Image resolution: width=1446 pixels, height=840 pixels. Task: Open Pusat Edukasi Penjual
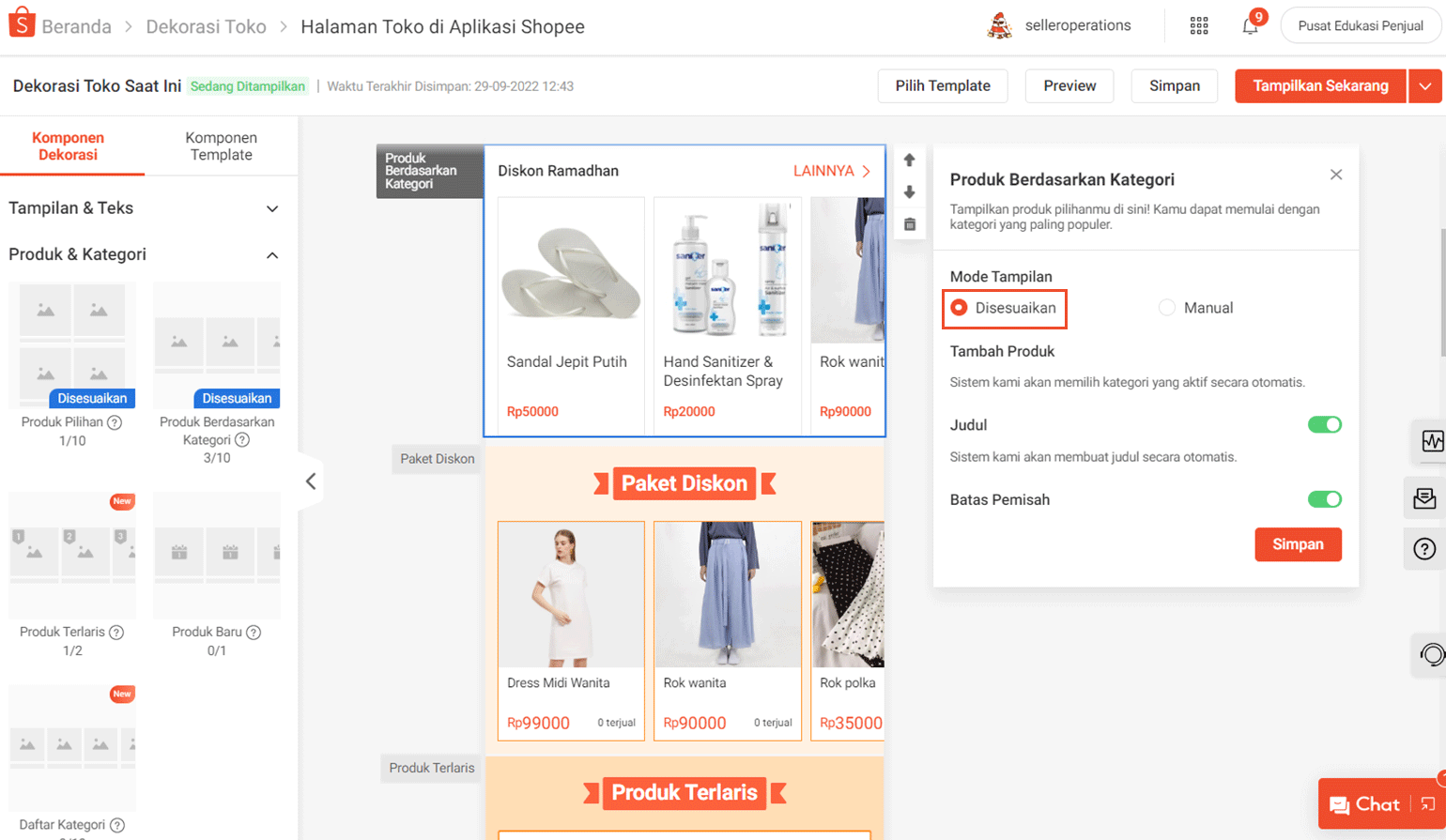[1361, 25]
